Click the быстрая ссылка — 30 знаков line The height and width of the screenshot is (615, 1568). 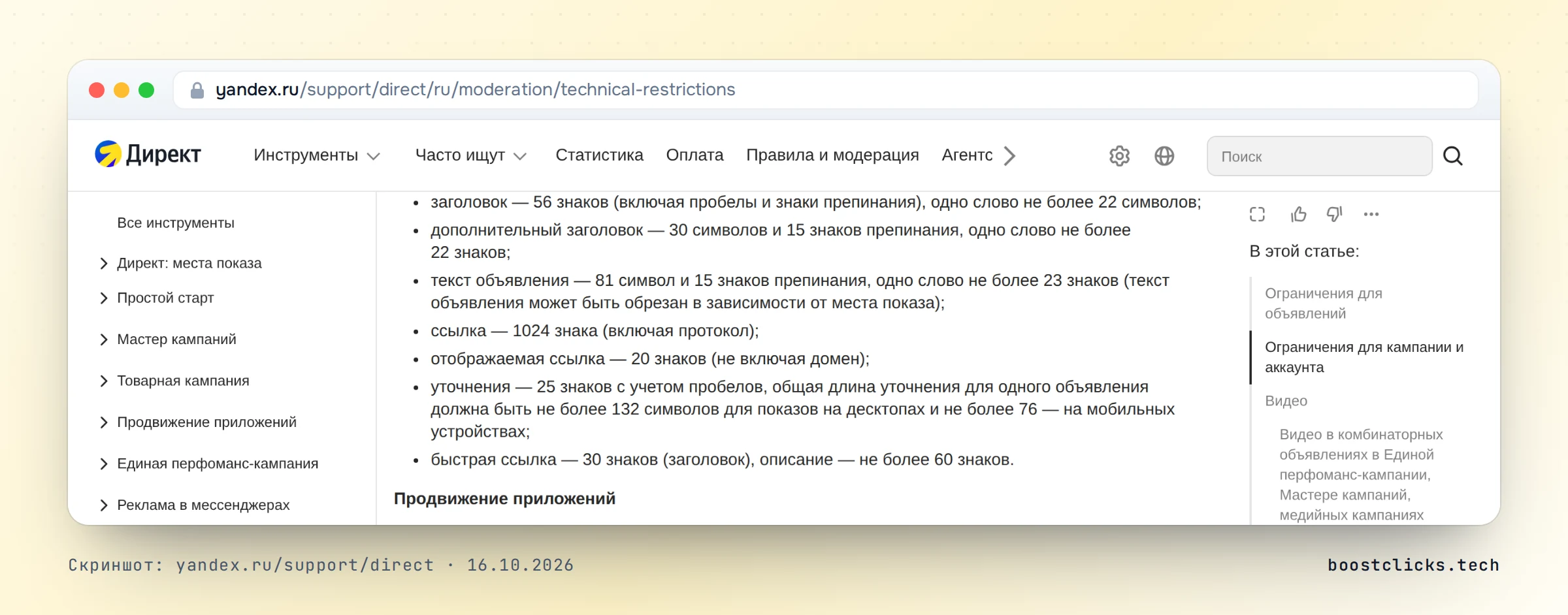coord(722,460)
